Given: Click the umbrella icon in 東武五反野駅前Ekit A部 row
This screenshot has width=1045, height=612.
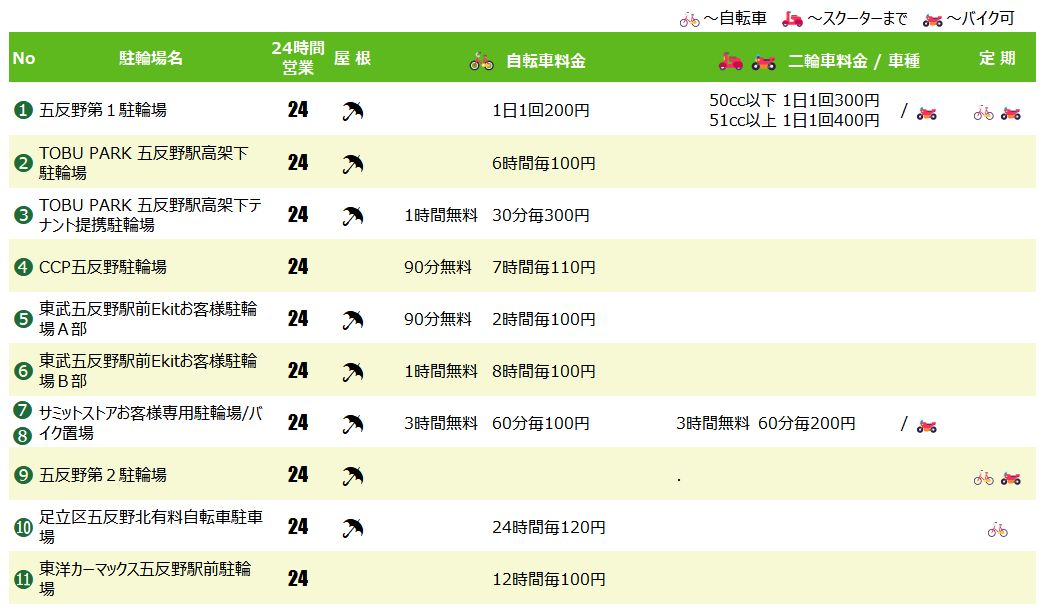Looking at the screenshot, I should click(352, 320).
